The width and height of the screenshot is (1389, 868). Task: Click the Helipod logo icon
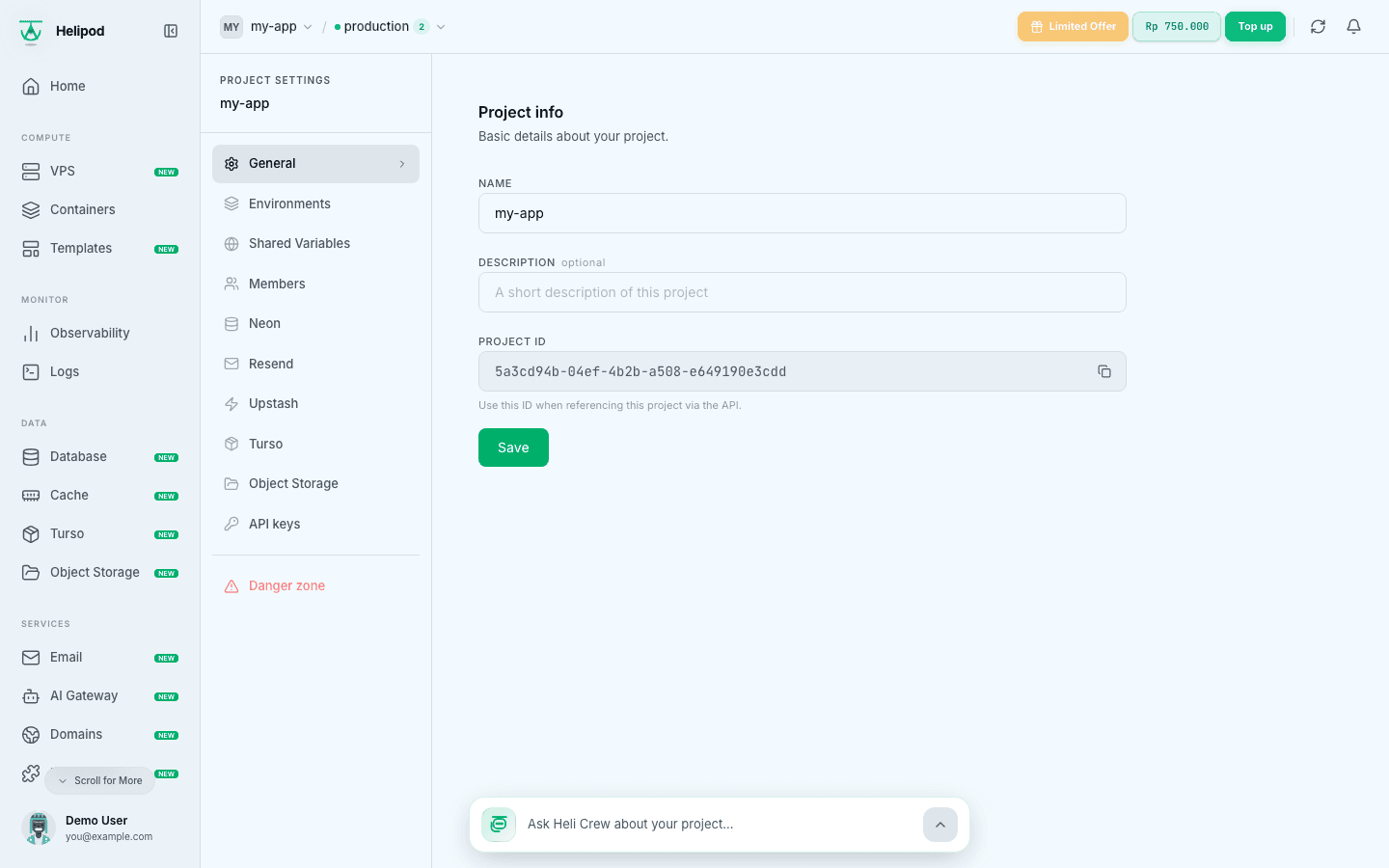[x=31, y=32]
